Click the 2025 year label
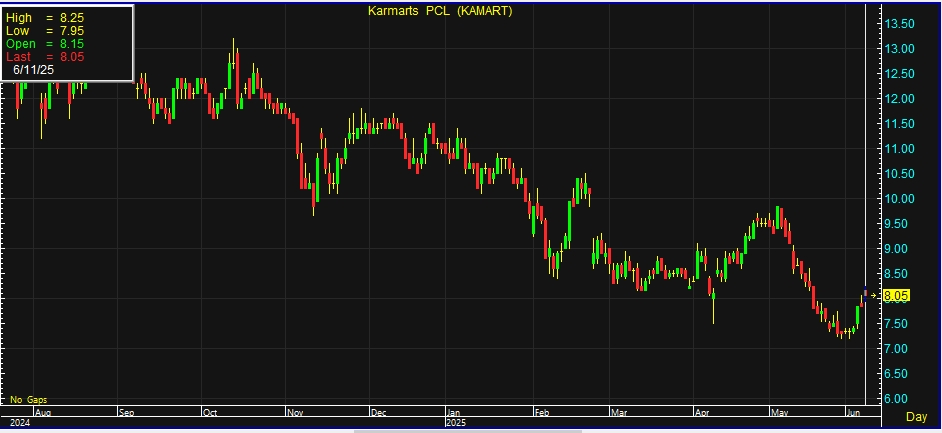Screen dimensions: 942x433 tap(457, 423)
